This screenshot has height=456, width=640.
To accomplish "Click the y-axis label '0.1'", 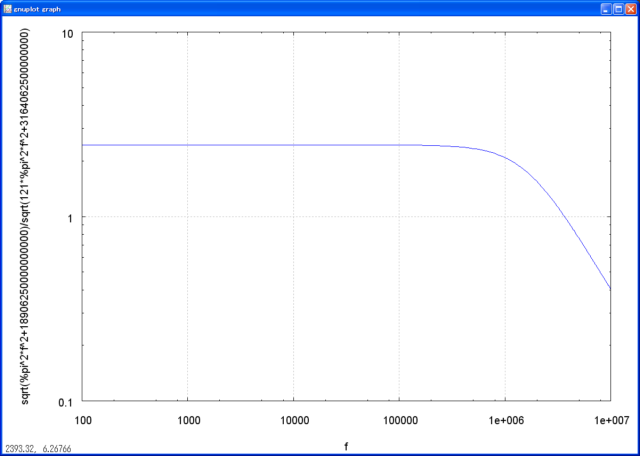I will tap(66, 402).
